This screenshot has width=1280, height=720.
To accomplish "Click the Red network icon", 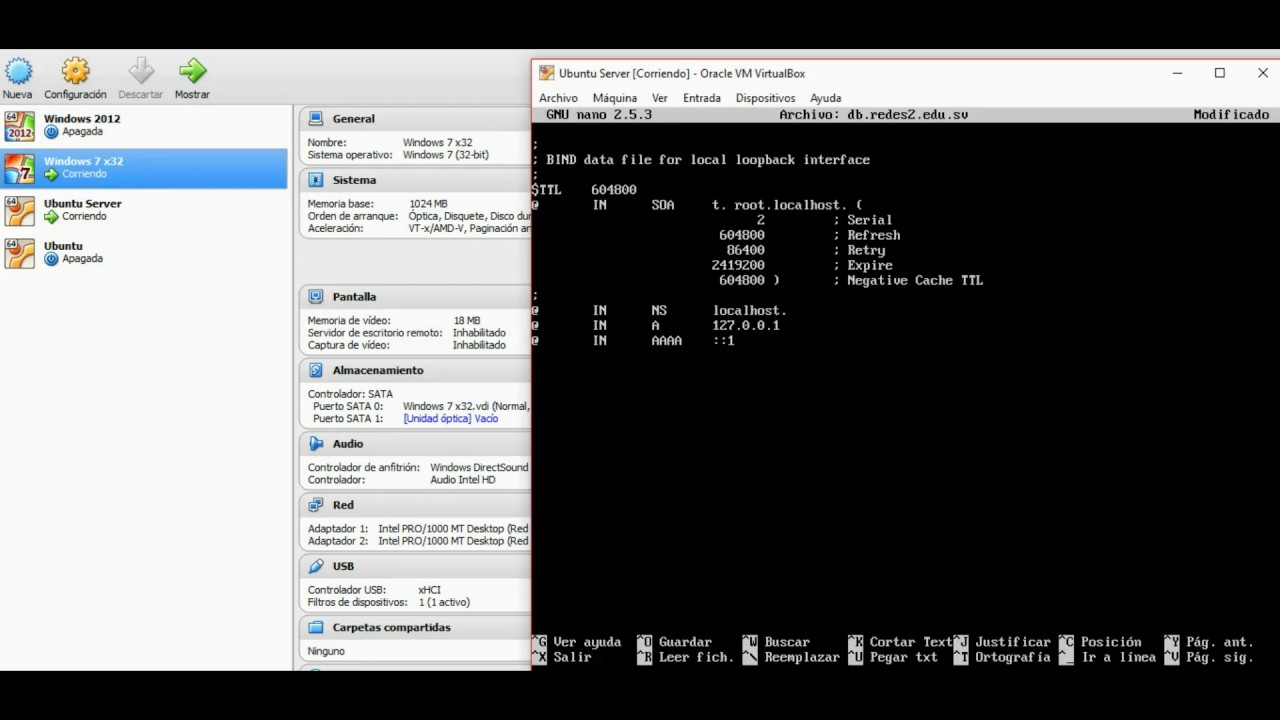I will click(316, 505).
